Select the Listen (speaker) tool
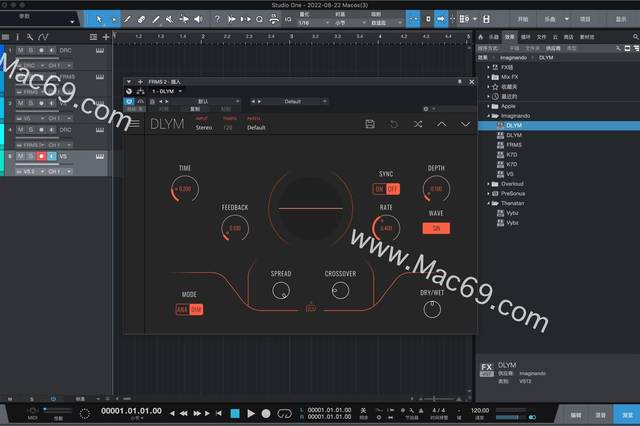The image size is (640, 426). point(198,19)
